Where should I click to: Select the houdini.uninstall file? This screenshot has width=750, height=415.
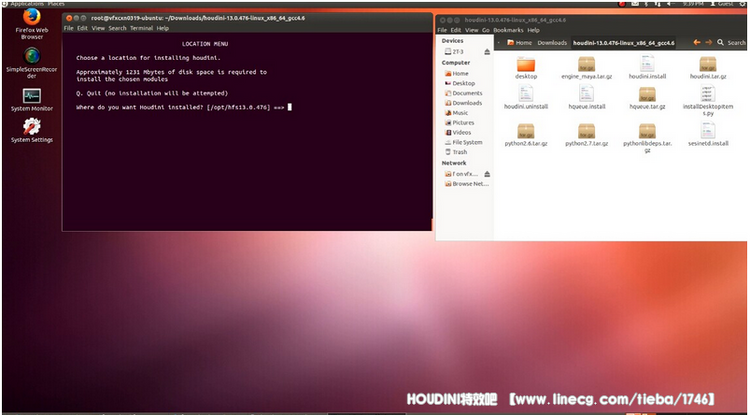click(526, 97)
